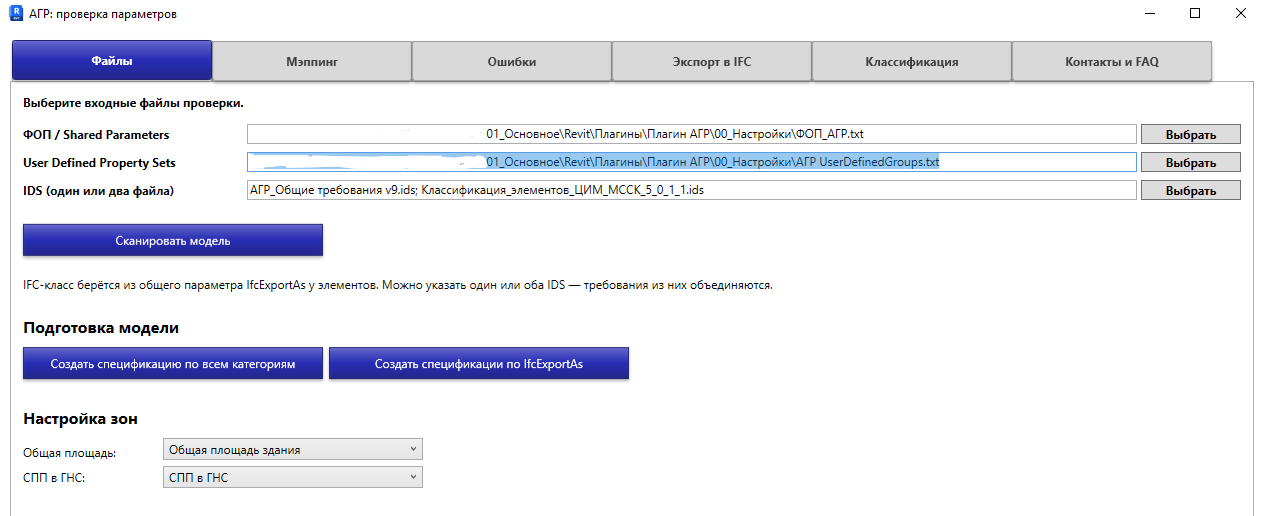The image size is (1264, 516).
Task: Click Сканировать модель button
Action: 173,240
